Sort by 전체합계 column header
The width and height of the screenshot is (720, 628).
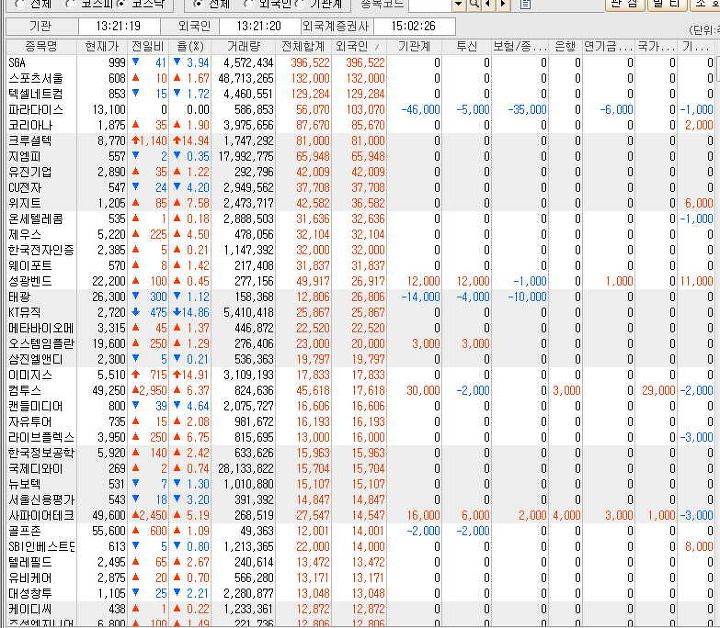[x=304, y=46]
